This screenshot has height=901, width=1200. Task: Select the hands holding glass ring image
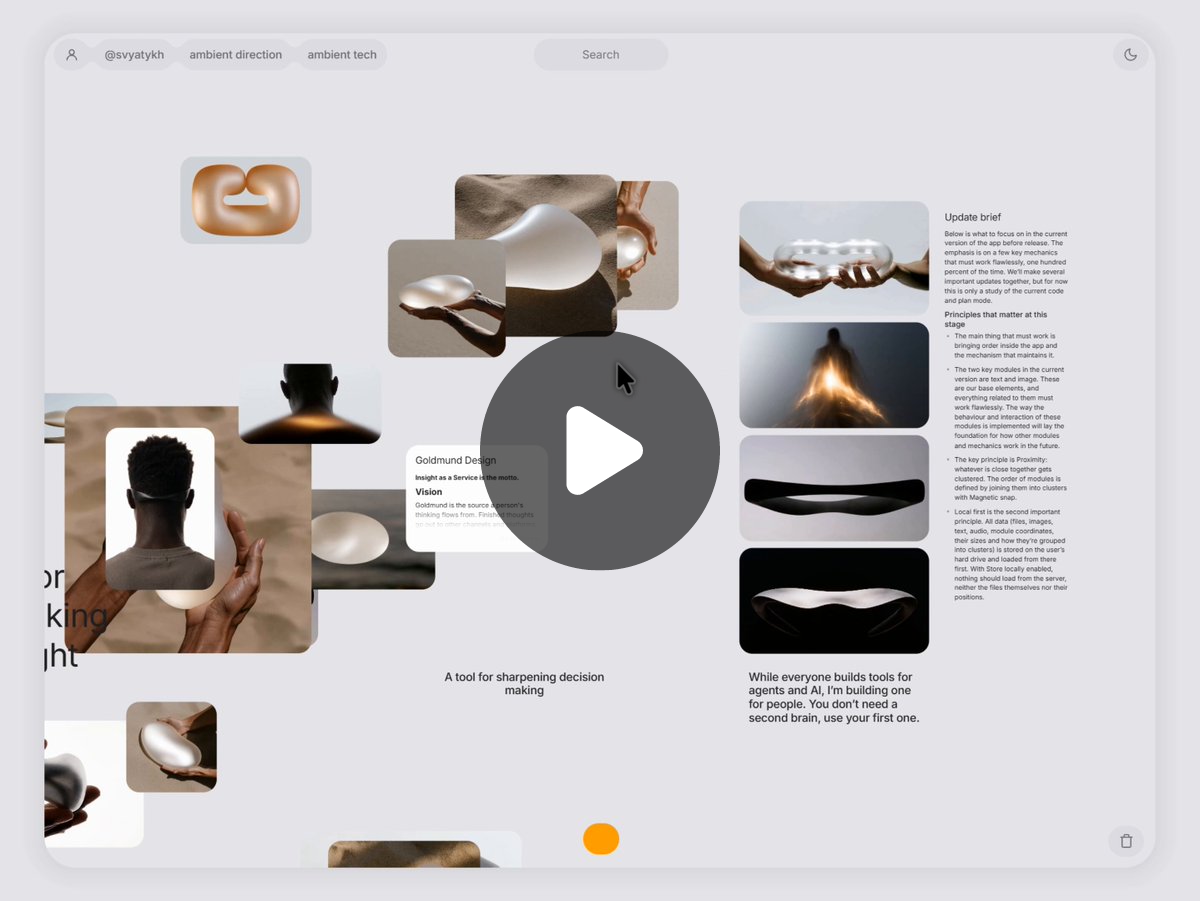(x=834, y=258)
